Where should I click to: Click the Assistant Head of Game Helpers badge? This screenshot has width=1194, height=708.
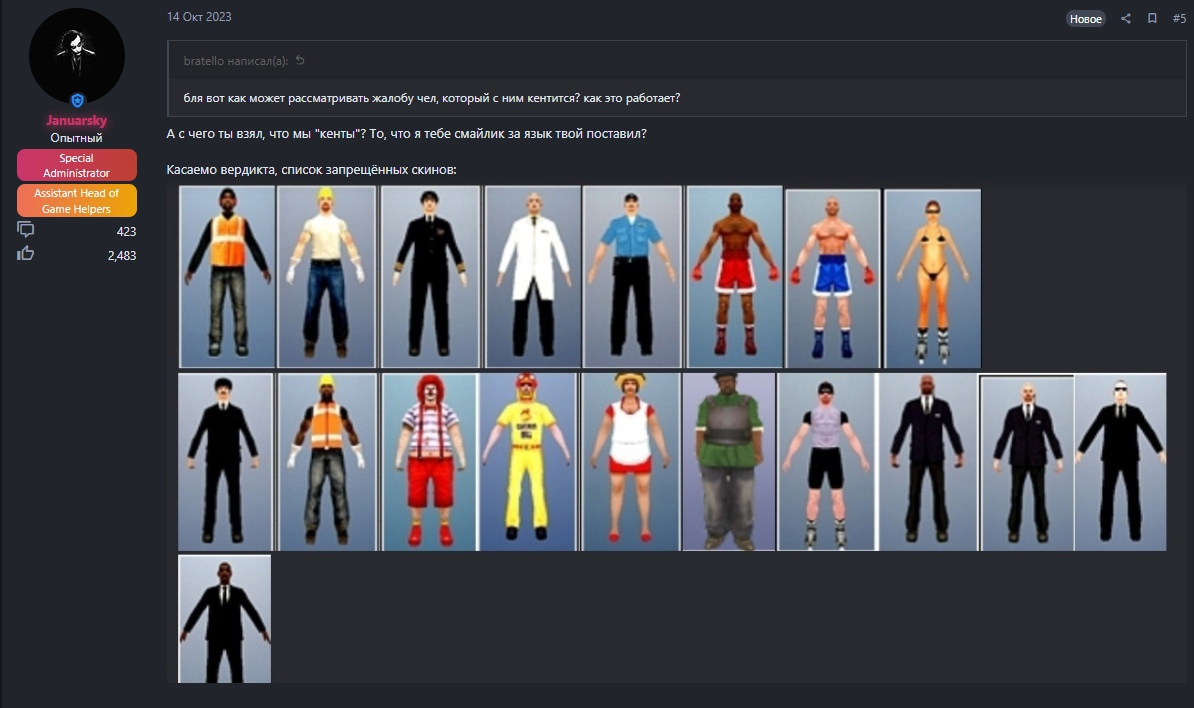pos(77,201)
